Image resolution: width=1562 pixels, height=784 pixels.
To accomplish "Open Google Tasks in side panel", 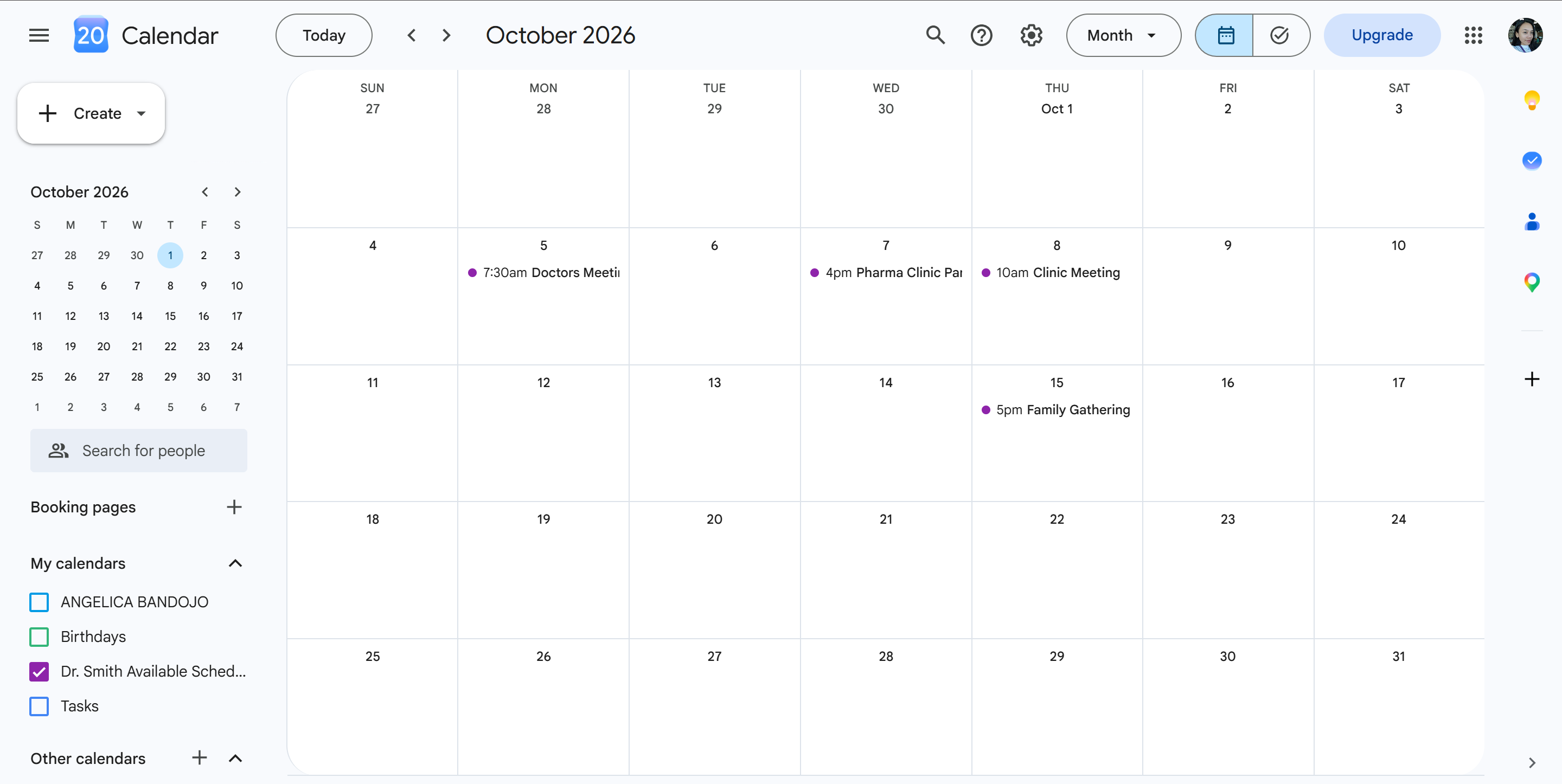I will [x=1532, y=160].
